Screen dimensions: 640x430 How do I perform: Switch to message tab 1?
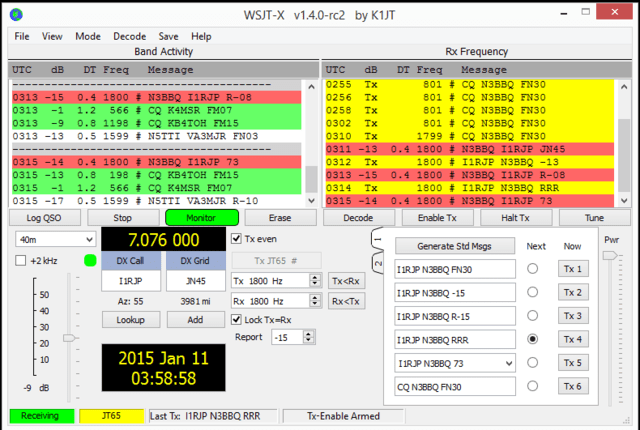378,239
